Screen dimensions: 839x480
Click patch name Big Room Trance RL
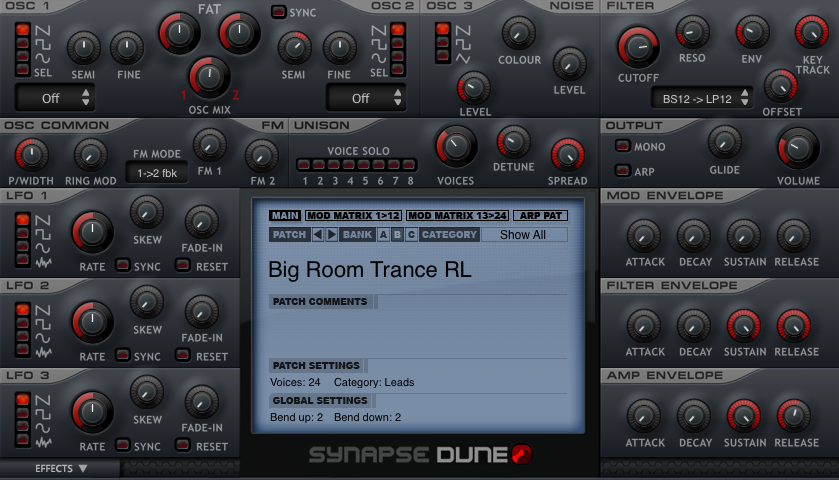pos(370,269)
